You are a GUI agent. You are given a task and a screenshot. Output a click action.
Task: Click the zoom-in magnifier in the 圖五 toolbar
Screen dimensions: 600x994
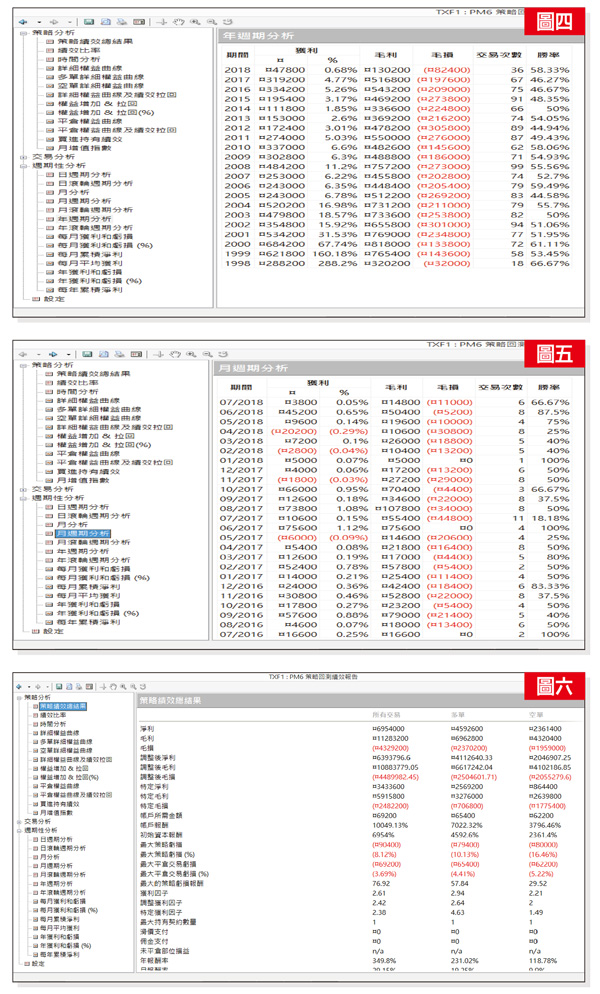pyautogui.click(x=193, y=354)
